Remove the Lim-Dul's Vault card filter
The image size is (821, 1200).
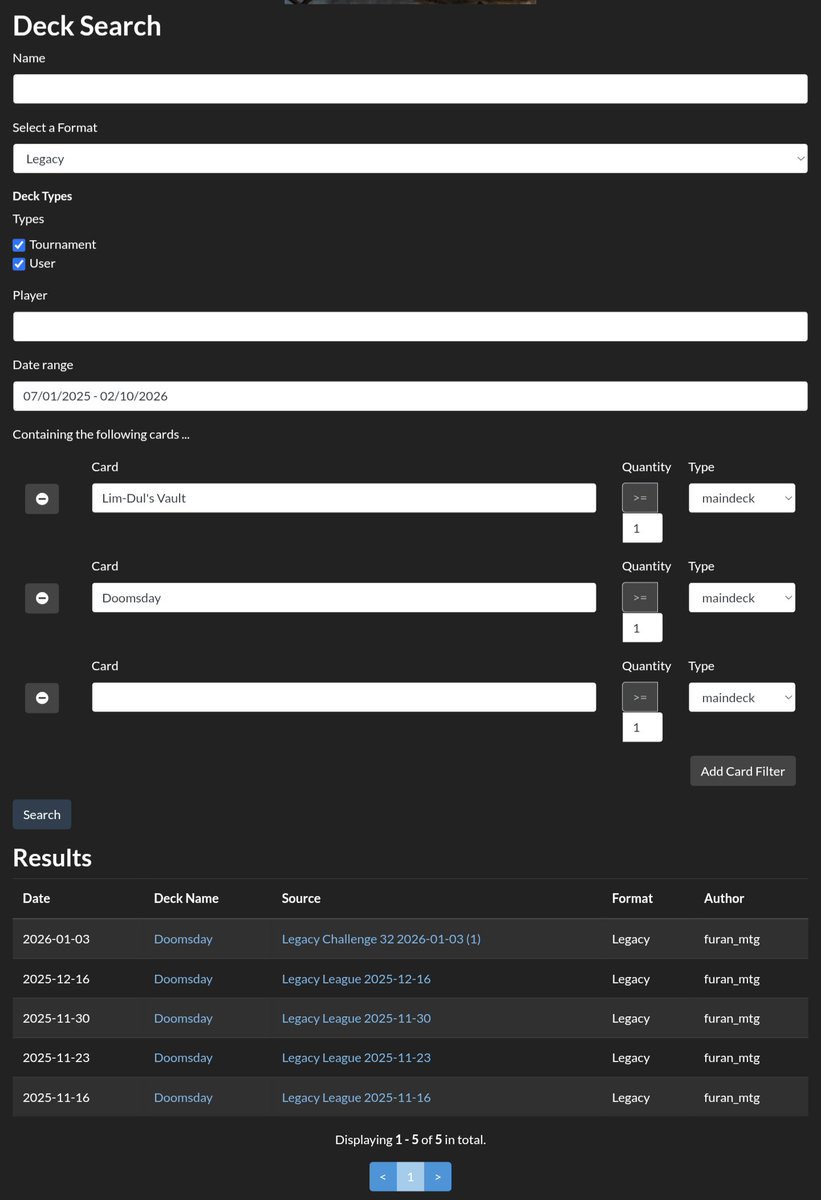tap(42, 498)
